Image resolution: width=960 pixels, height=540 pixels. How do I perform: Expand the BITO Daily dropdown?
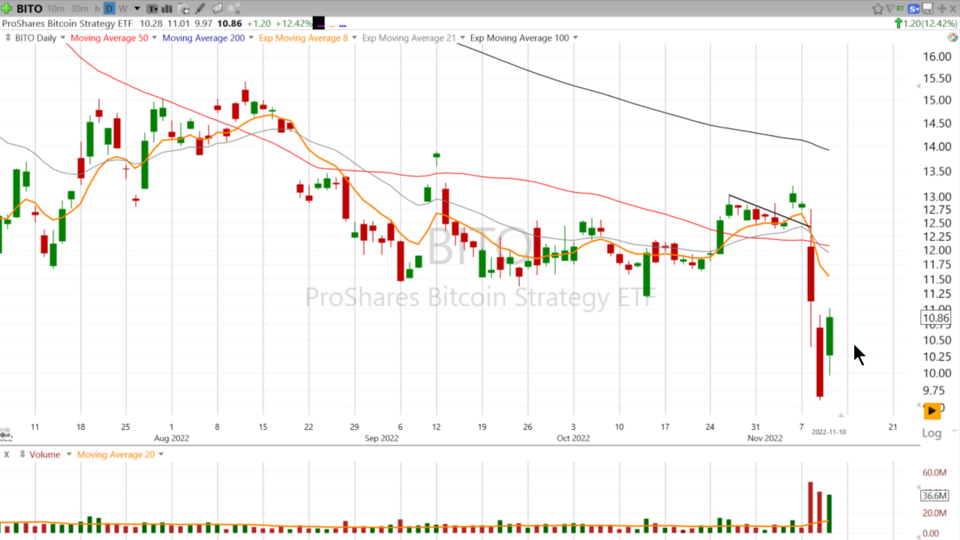tap(62, 38)
